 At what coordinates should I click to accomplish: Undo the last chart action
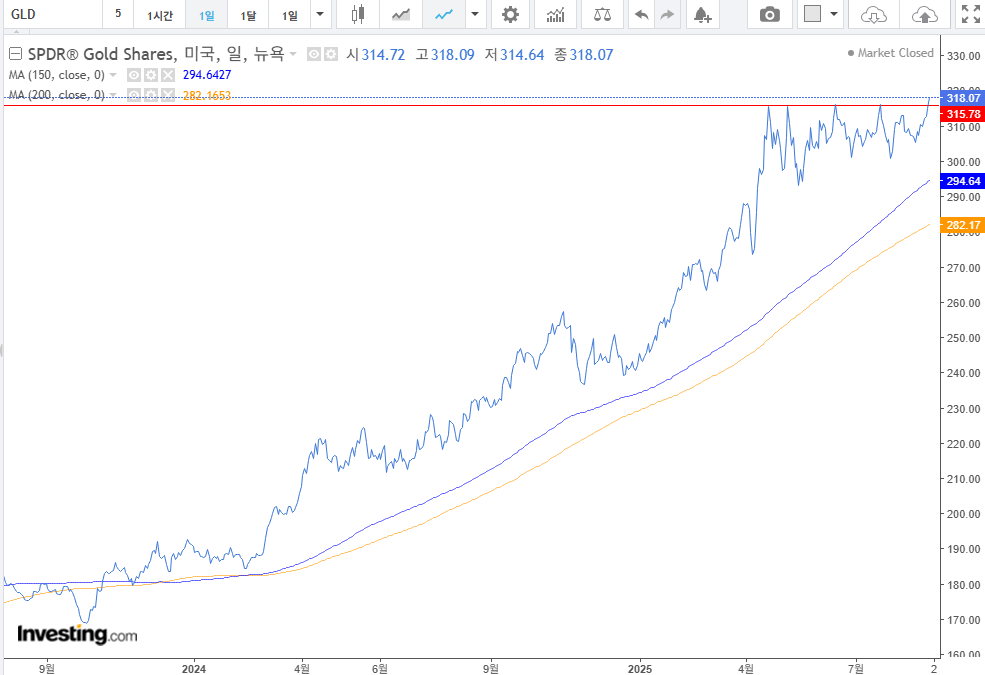pos(641,14)
